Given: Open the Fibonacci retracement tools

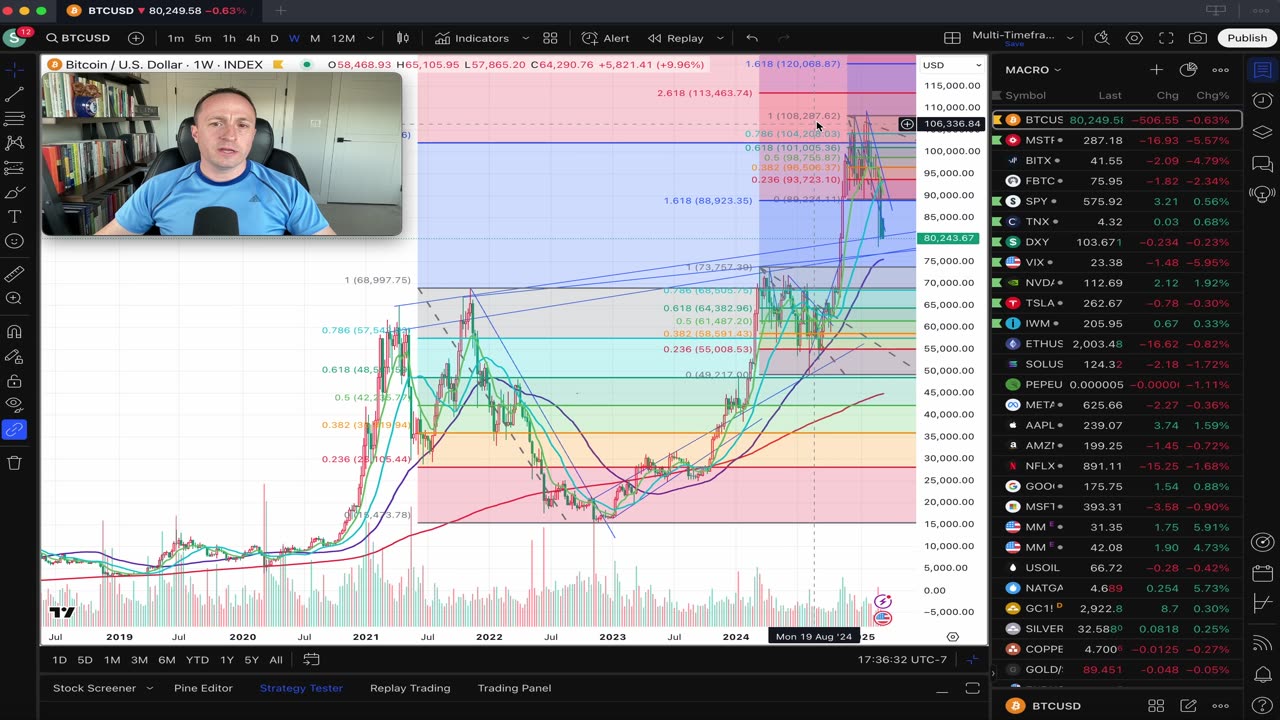Looking at the screenshot, I should pyautogui.click(x=14, y=119).
